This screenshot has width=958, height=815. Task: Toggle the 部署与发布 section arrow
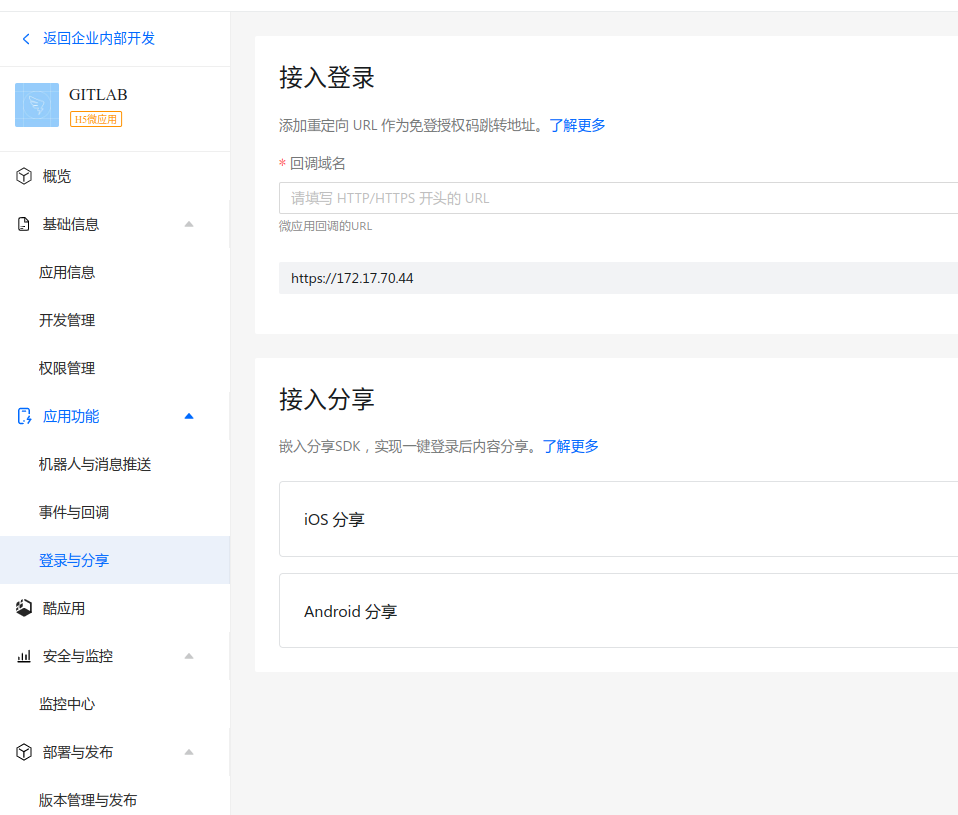tap(189, 752)
